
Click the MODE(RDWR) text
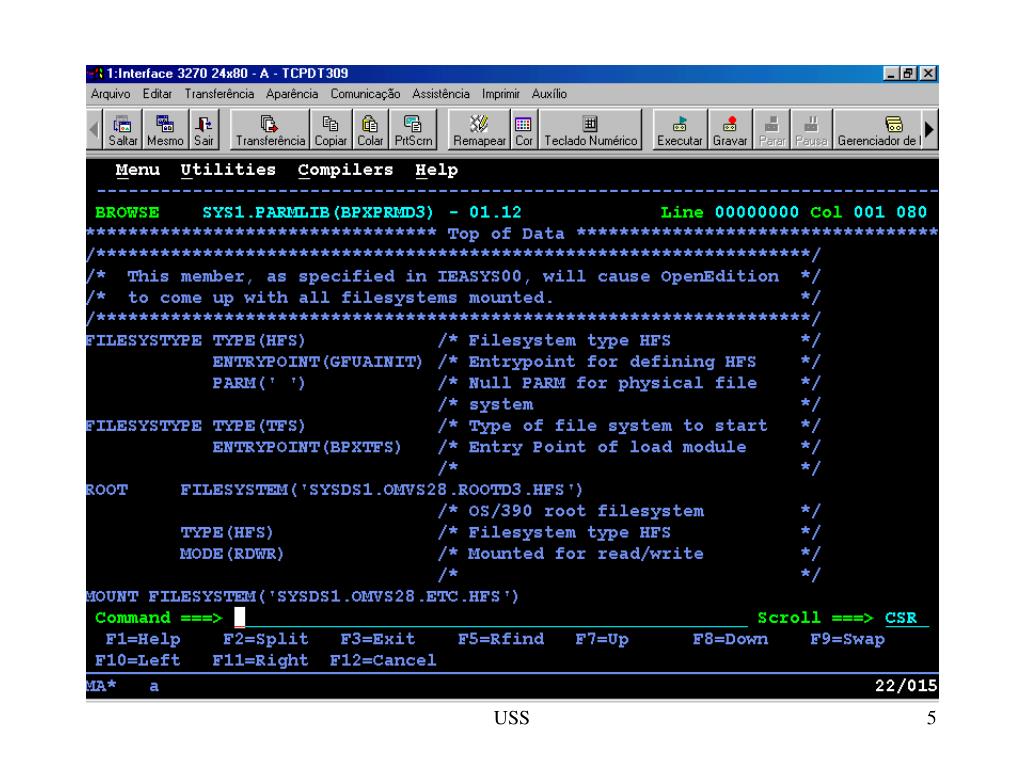pyautogui.click(x=232, y=554)
